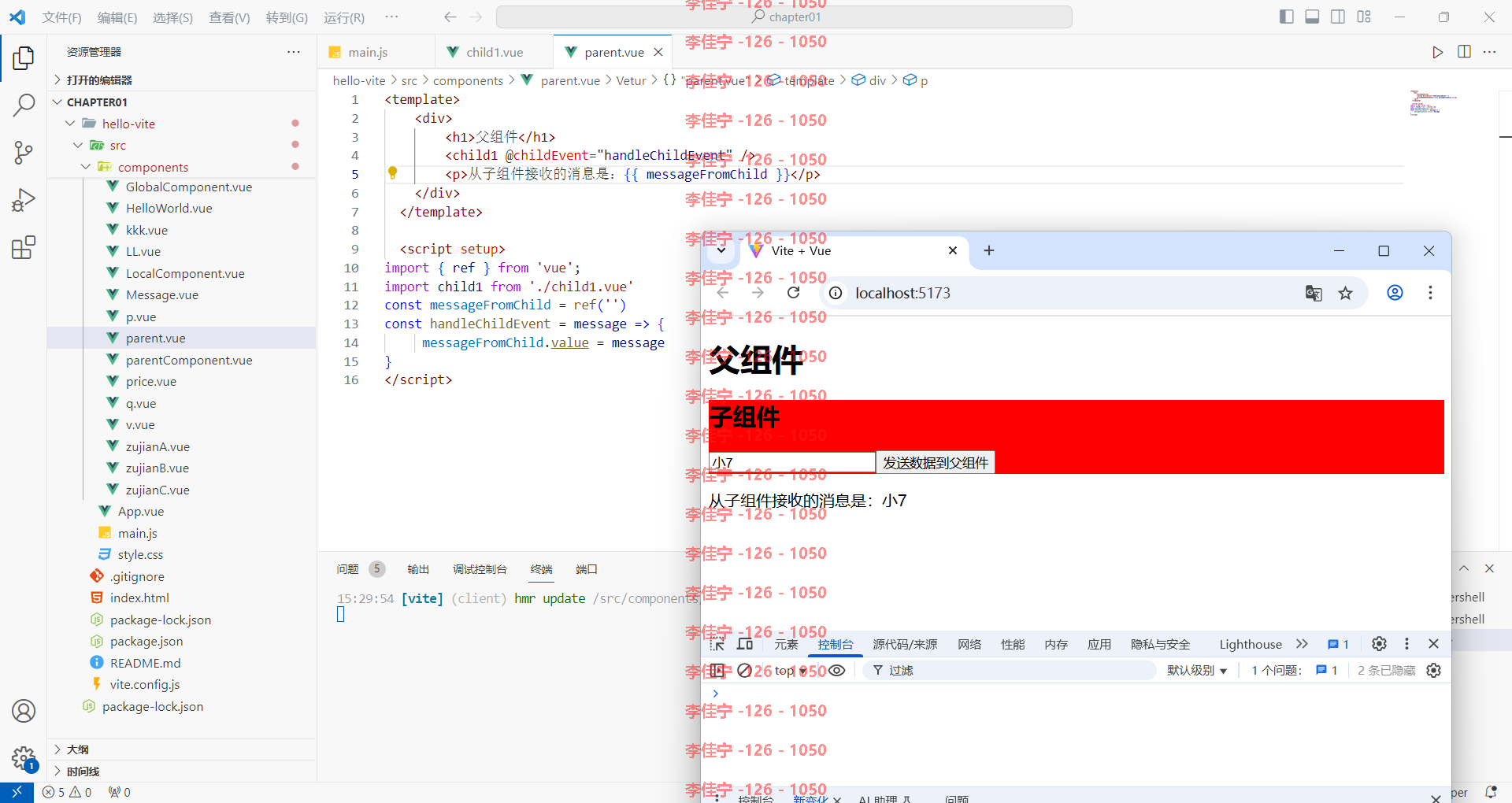Open the 编辑(E) menu
The width and height of the screenshot is (1512, 803).
click(117, 17)
